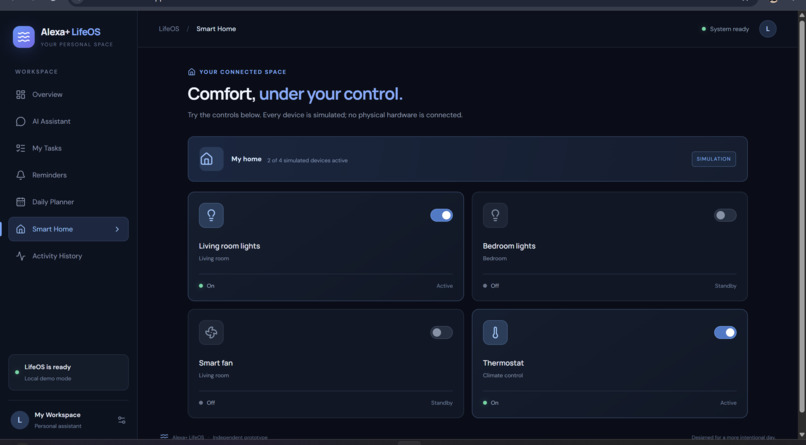Select Daily Planner in the sidebar
The image size is (806, 445).
68,202
